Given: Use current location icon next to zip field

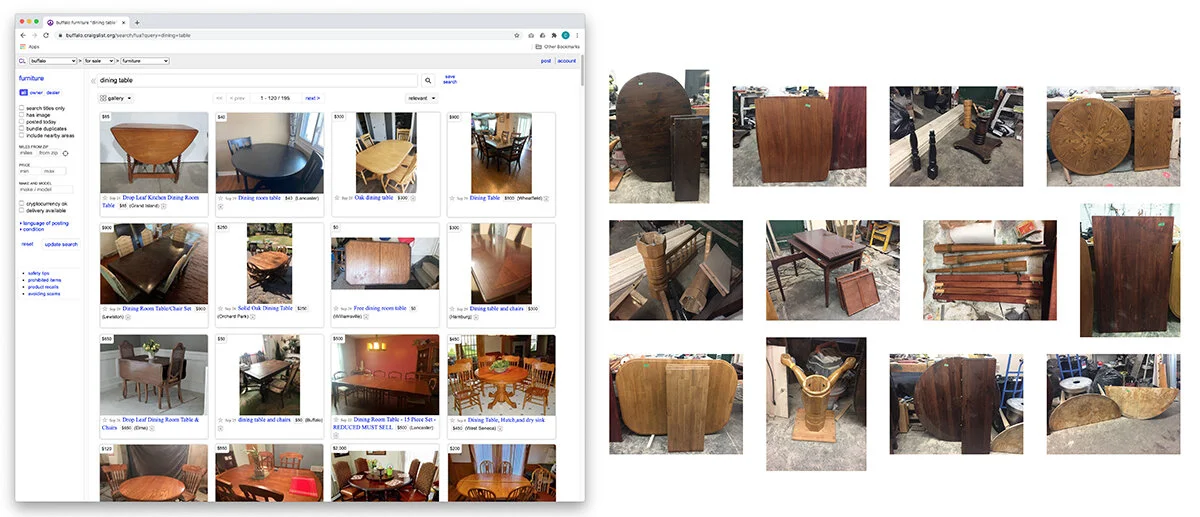Looking at the screenshot, I should pos(66,153).
